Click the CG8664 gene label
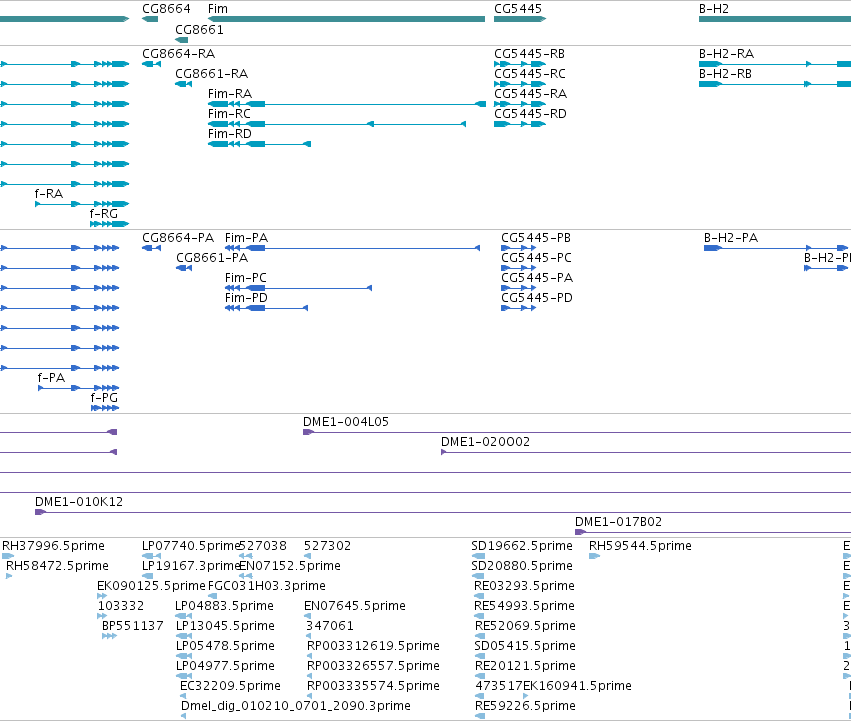The image size is (851, 721). pos(166,9)
